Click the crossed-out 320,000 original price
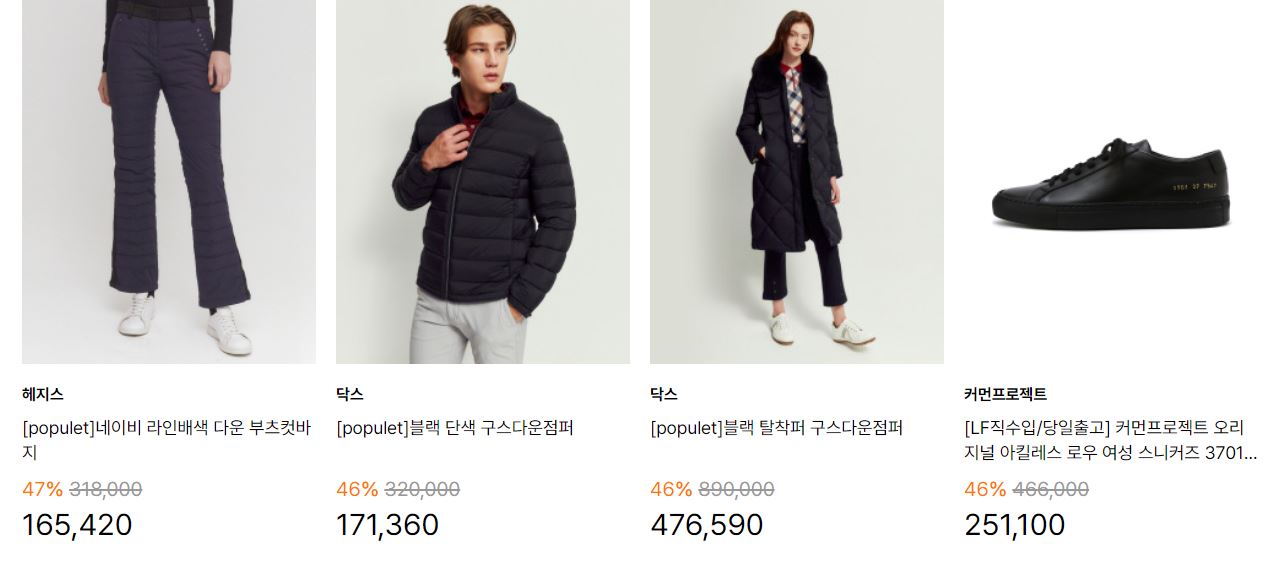 [422, 489]
